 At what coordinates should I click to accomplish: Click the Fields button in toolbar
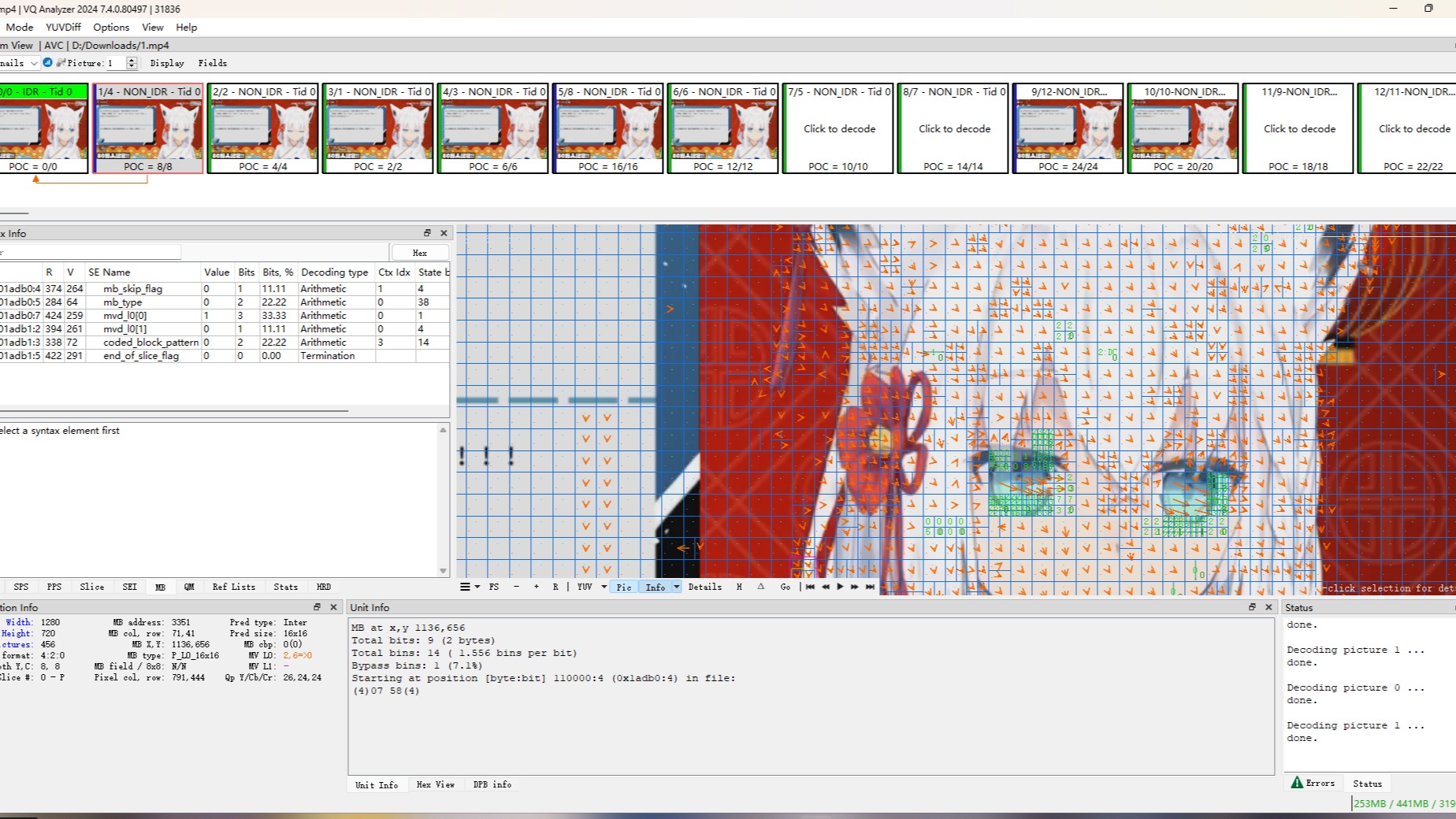pyautogui.click(x=213, y=63)
